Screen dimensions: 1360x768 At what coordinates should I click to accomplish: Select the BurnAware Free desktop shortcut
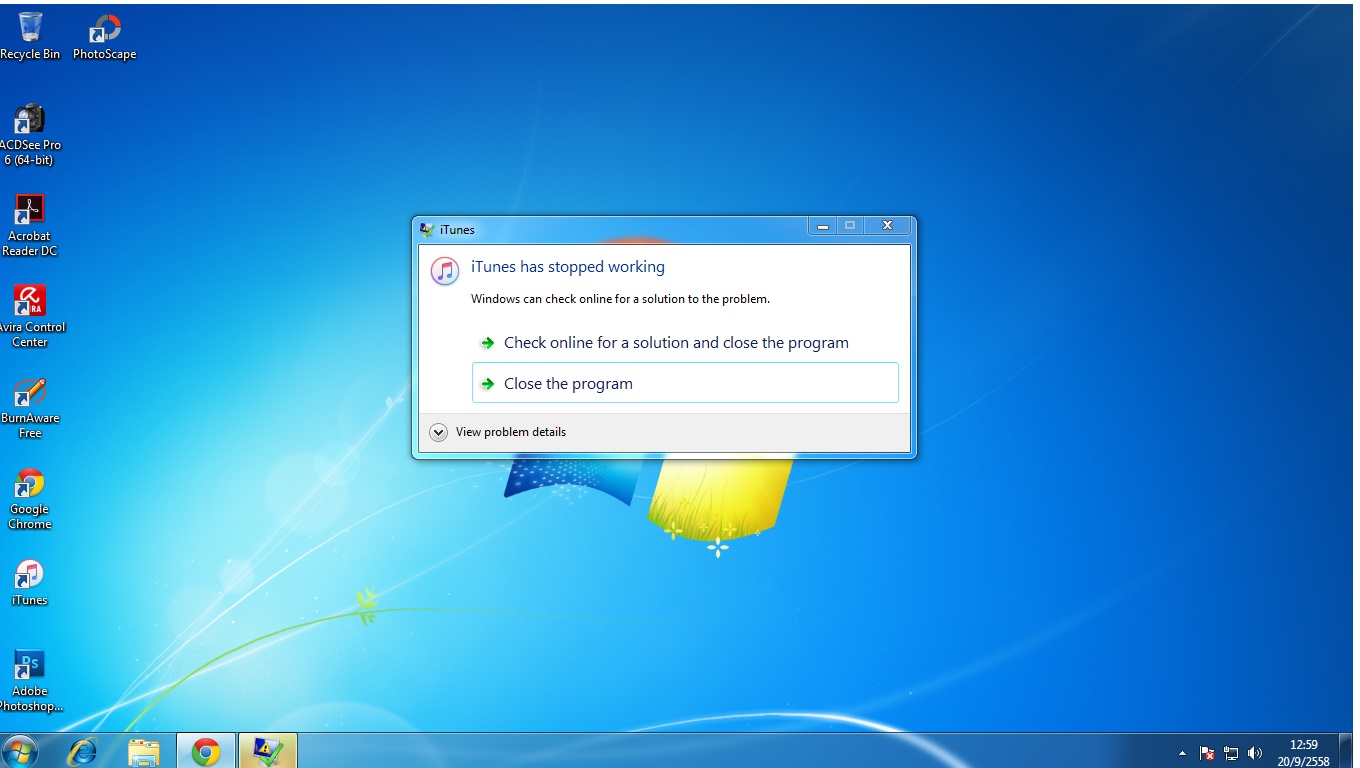click(30, 407)
